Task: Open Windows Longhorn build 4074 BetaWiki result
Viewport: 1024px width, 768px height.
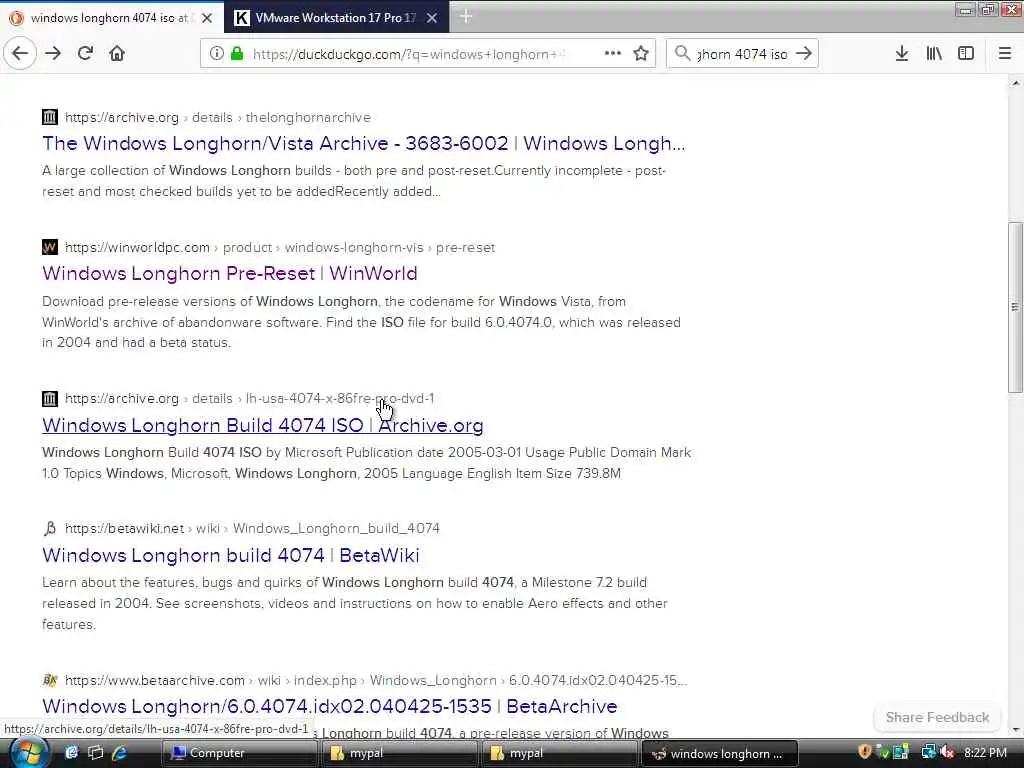Action: [x=231, y=555]
